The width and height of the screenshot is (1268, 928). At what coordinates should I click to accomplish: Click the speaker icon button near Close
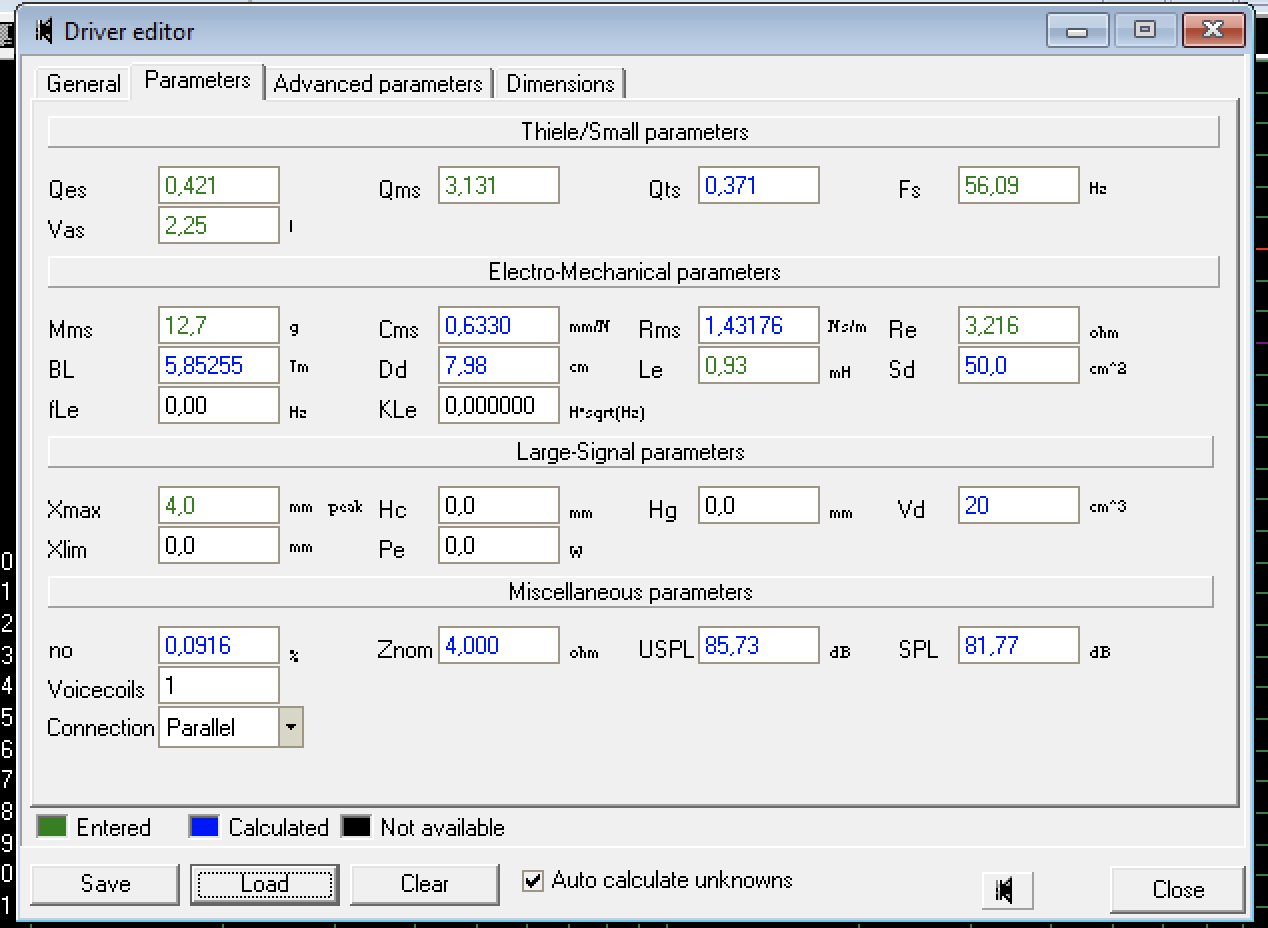1005,889
